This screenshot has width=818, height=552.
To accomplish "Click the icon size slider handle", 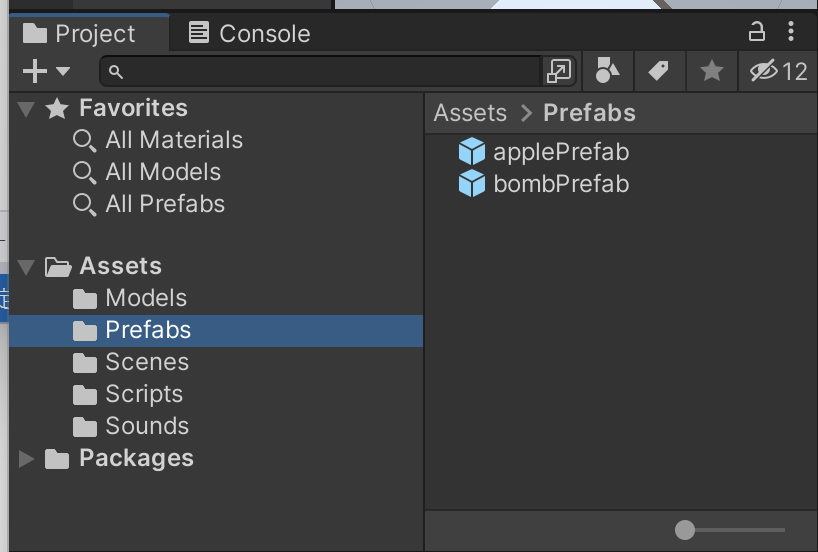I will [684, 530].
